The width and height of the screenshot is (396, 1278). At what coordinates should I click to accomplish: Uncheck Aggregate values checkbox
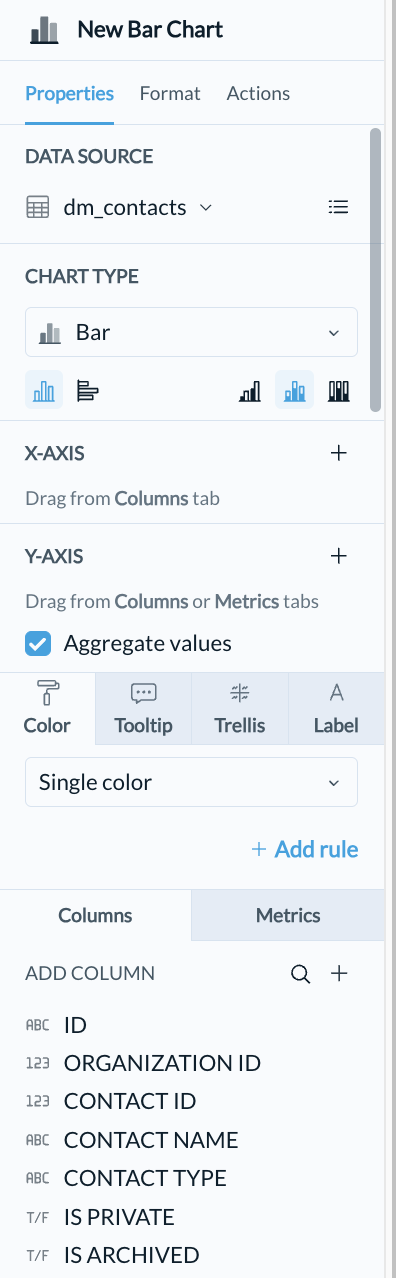pyautogui.click(x=38, y=643)
